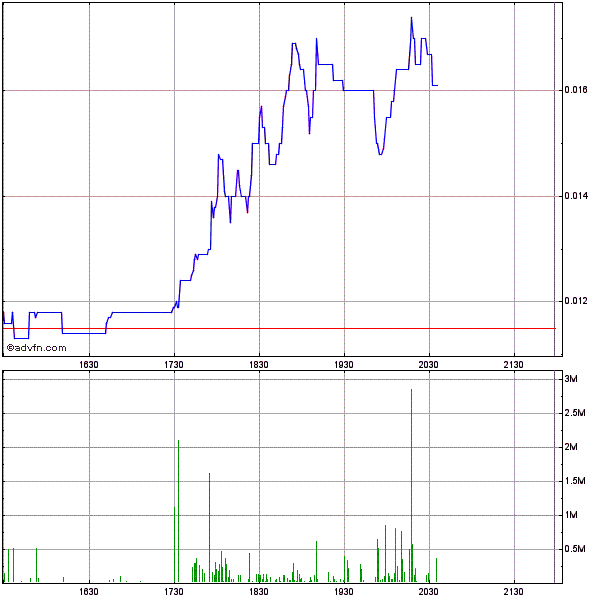600x600 pixels.
Task: Click the 2030 time label under price chart
Action: 429,365
